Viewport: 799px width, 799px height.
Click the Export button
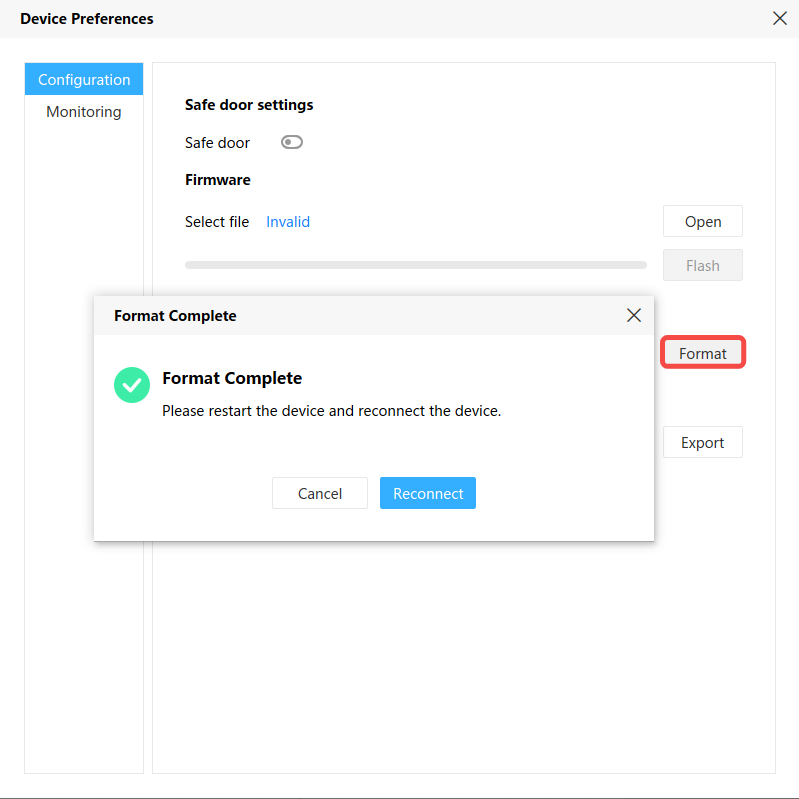pyautogui.click(x=702, y=442)
